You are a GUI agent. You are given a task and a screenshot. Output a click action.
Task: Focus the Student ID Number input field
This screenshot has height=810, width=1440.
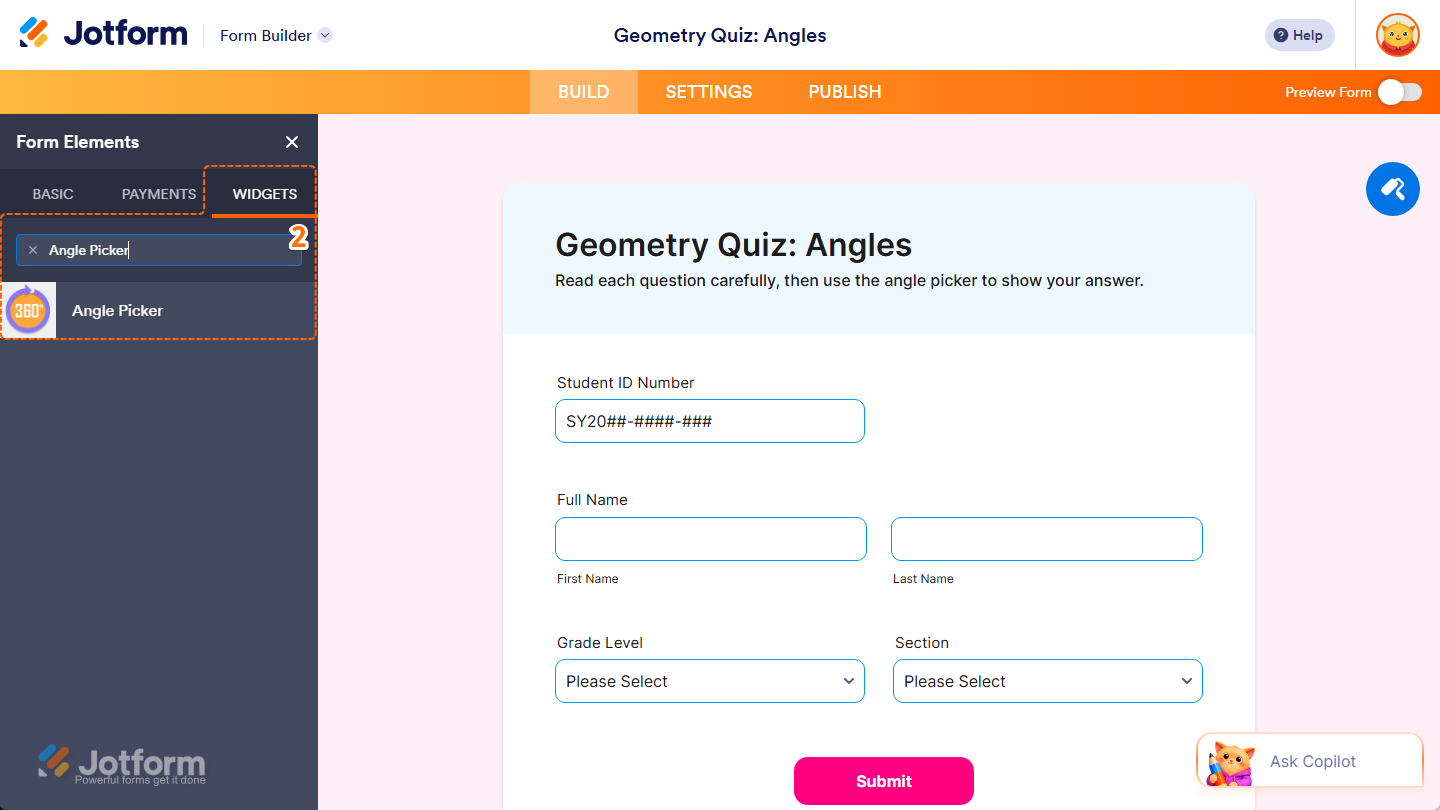tap(709, 421)
